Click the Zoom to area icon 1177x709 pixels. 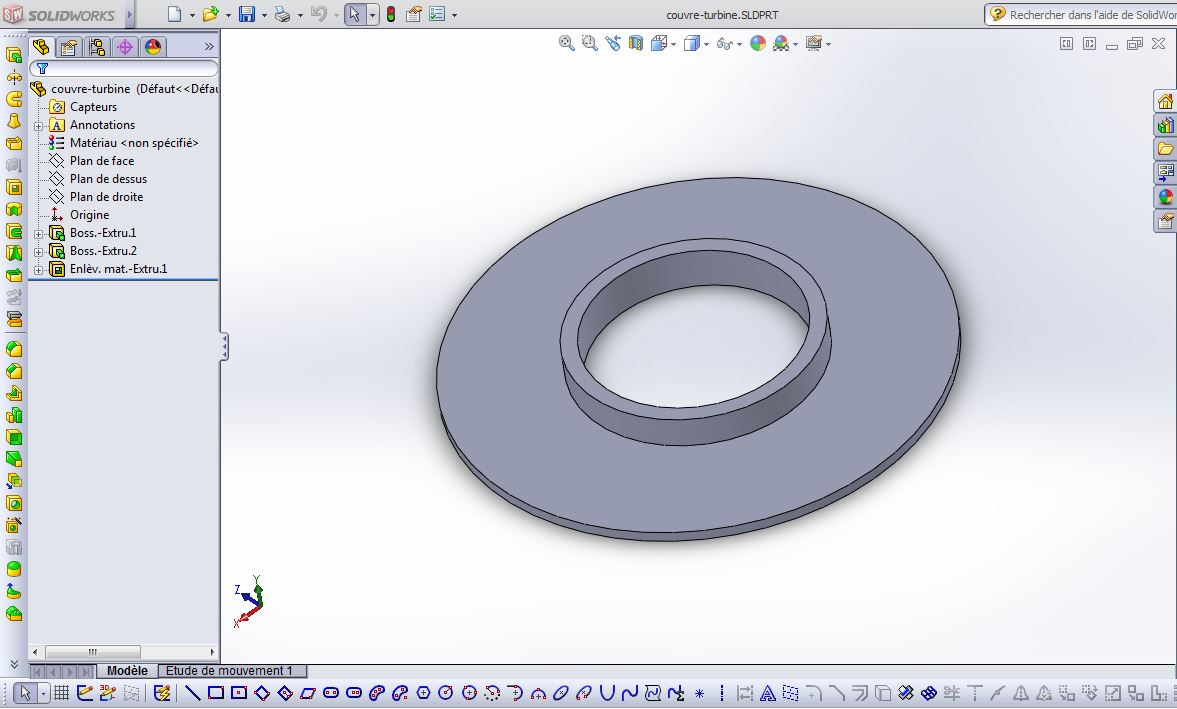coord(590,44)
